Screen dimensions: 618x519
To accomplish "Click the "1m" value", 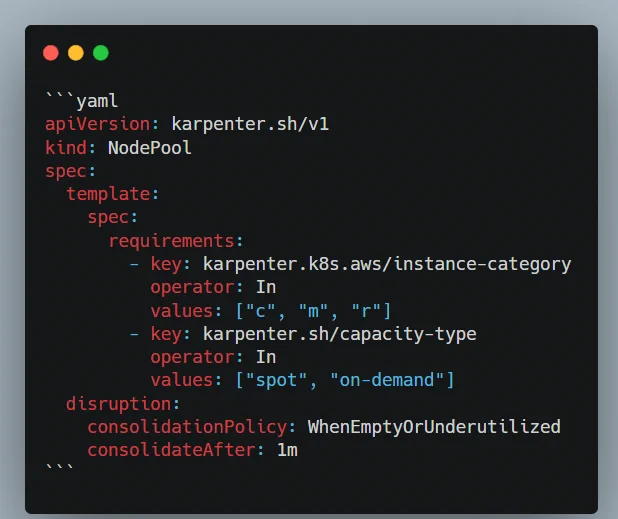I will tap(287, 450).
